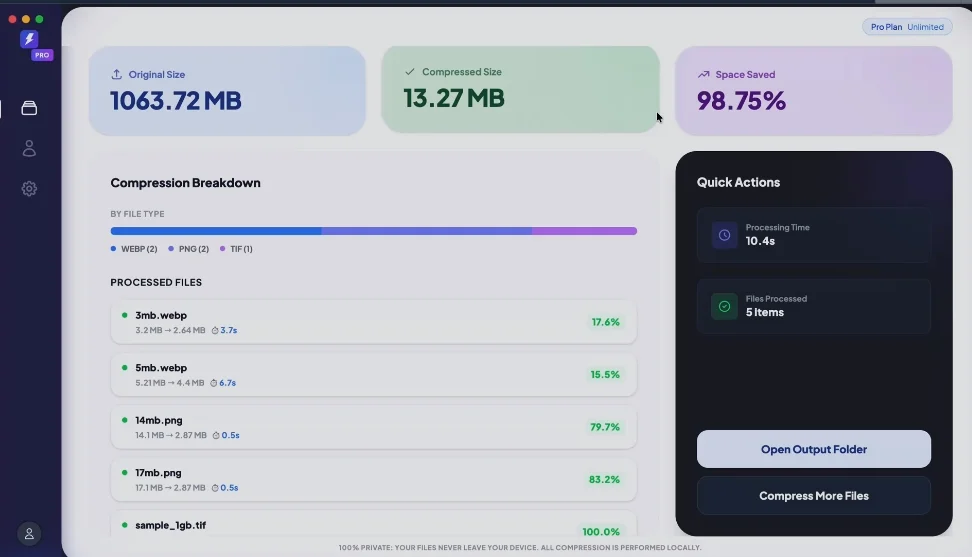Click the 5 Items files processed value

pyautogui.click(x=764, y=312)
